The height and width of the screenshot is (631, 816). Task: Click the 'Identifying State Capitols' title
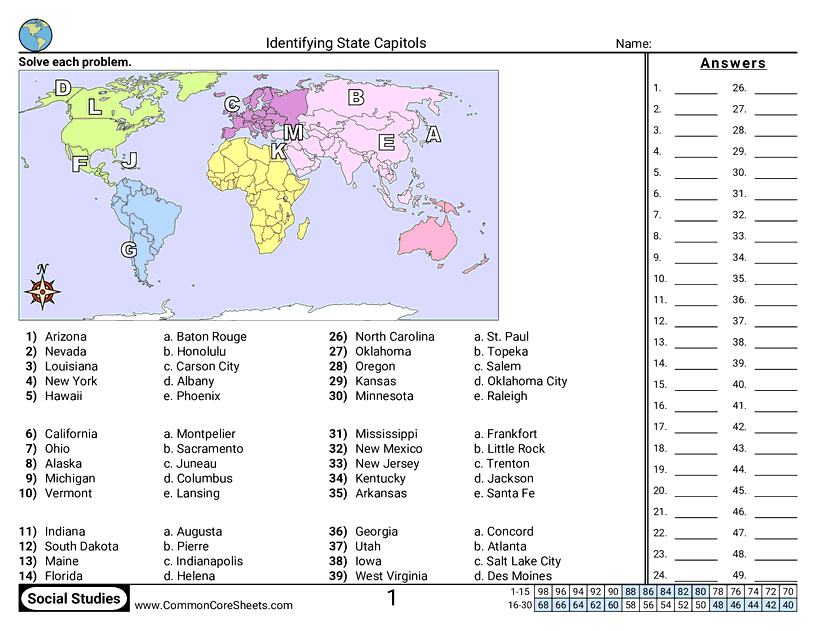tap(346, 43)
